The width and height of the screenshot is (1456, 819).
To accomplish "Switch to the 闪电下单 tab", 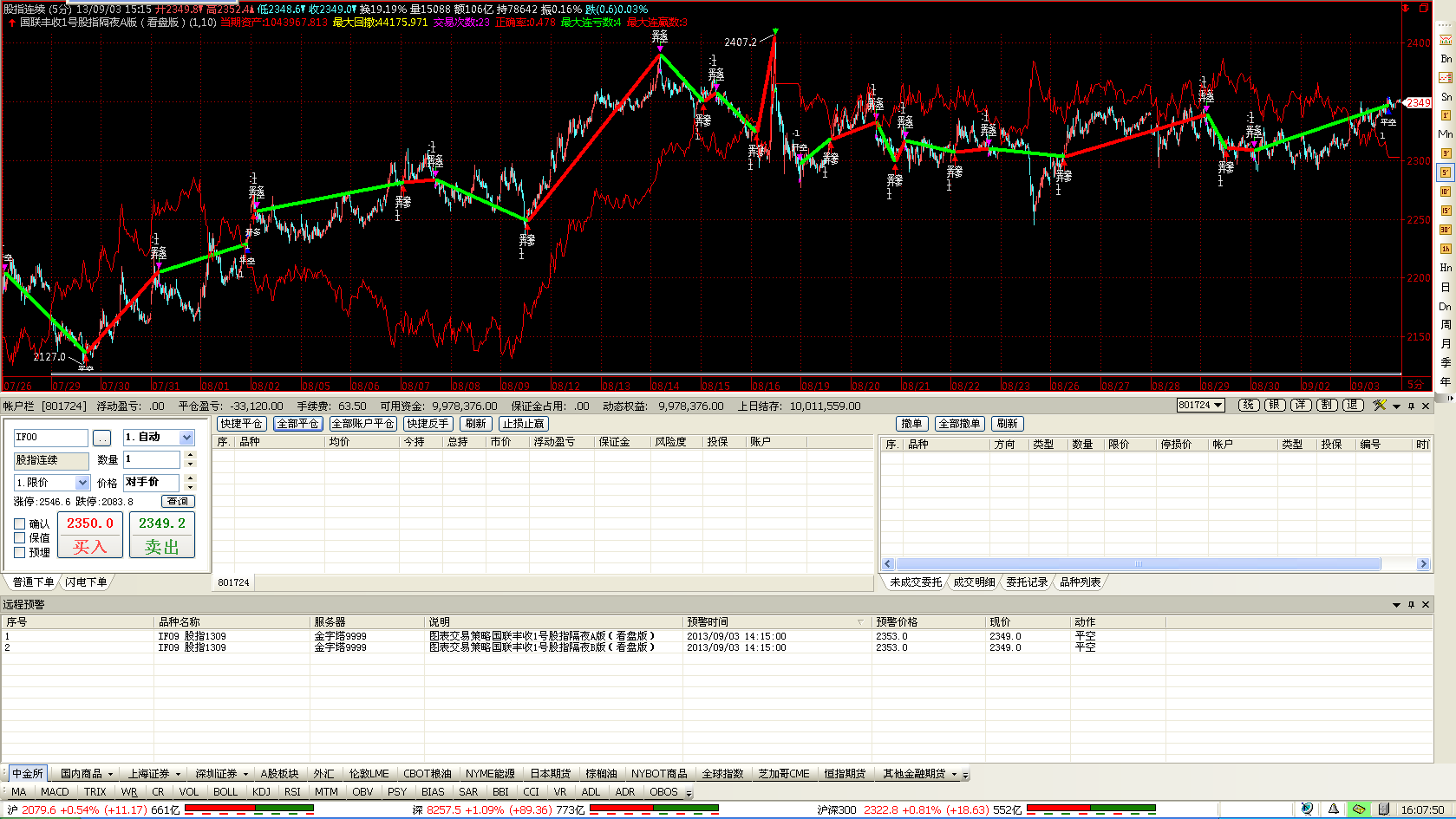I will 86,582.
